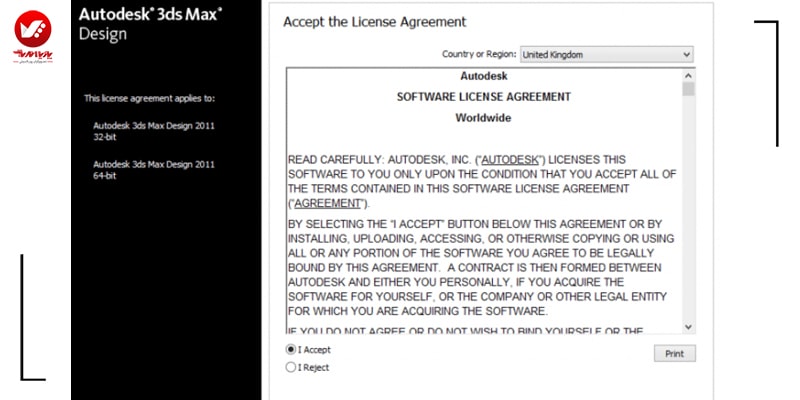Click the Country or Region label
The width and height of the screenshot is (800, 400).
tap(479, 54)
